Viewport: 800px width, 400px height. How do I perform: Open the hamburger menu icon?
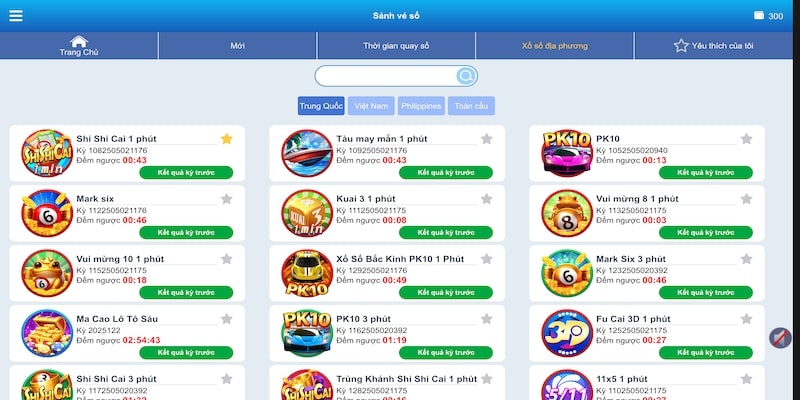pyautogui.click(x=16, y=16)
